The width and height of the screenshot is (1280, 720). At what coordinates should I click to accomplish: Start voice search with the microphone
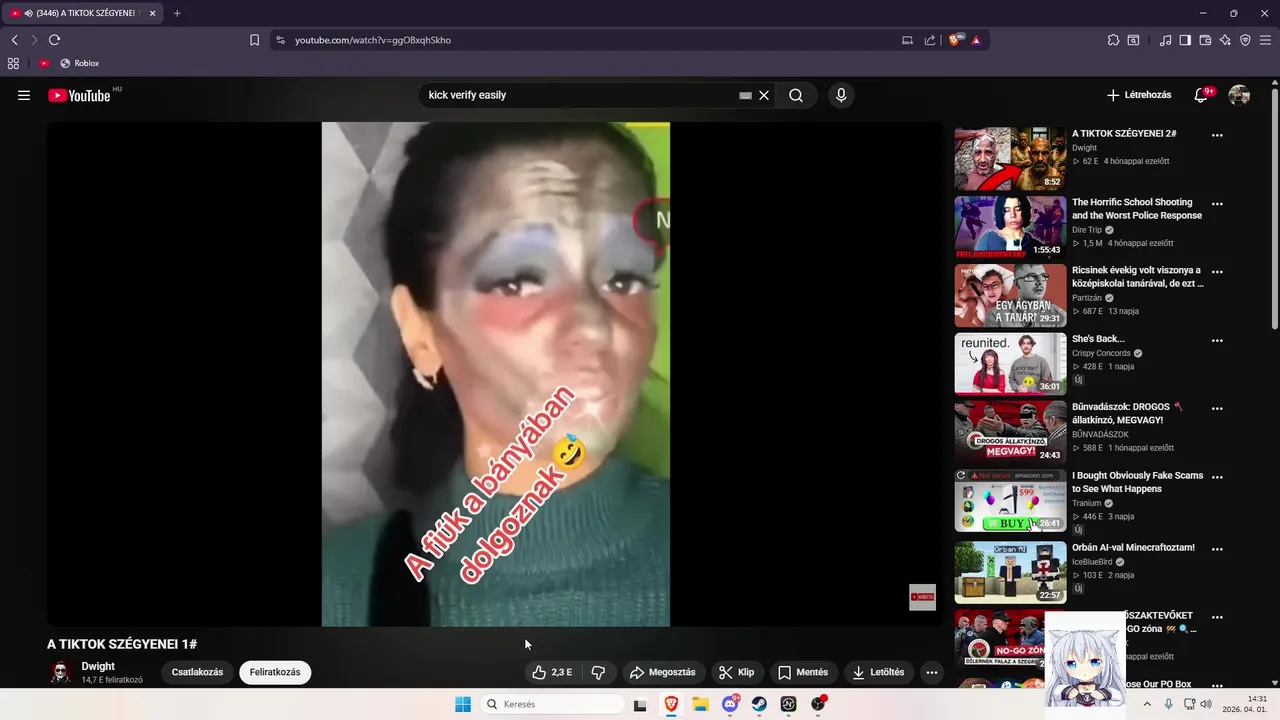841,95
